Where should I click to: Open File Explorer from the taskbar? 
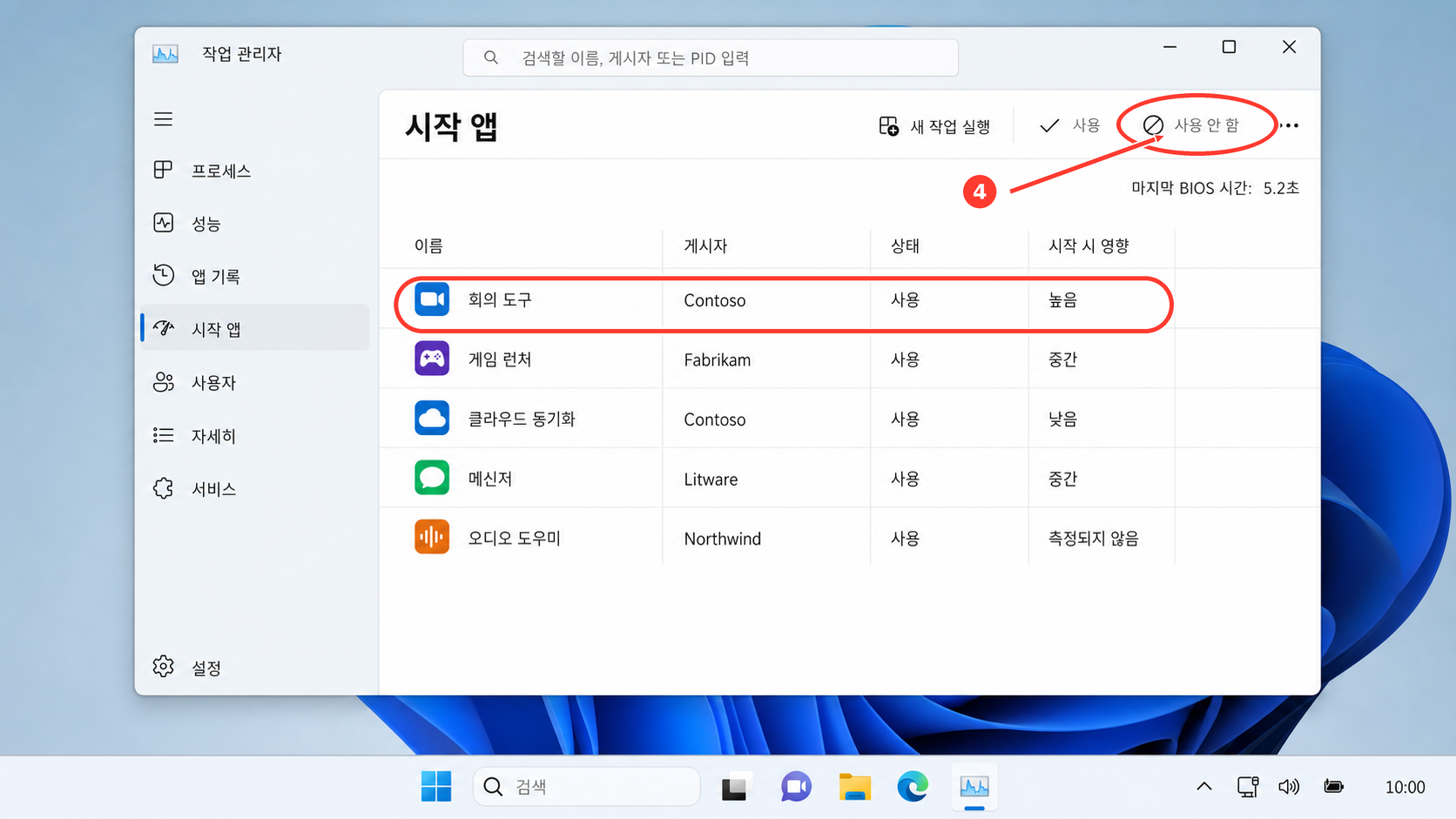coord(854,787)
